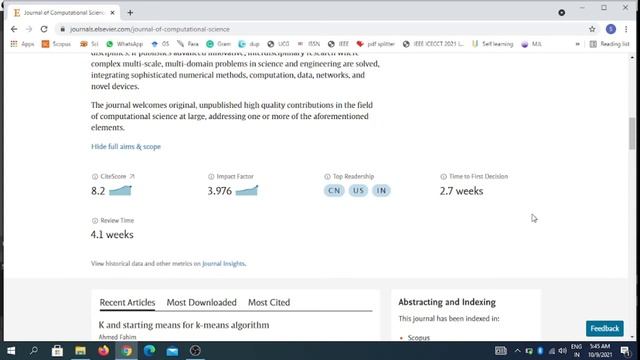Click the ENG IN language indicator

click(576, 351)
